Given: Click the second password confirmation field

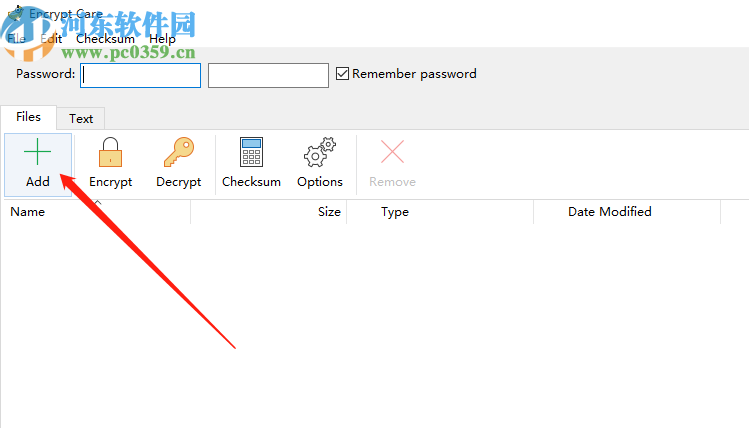Looking at the screenshot, I should pyautogui.click(x=268, y=75).
